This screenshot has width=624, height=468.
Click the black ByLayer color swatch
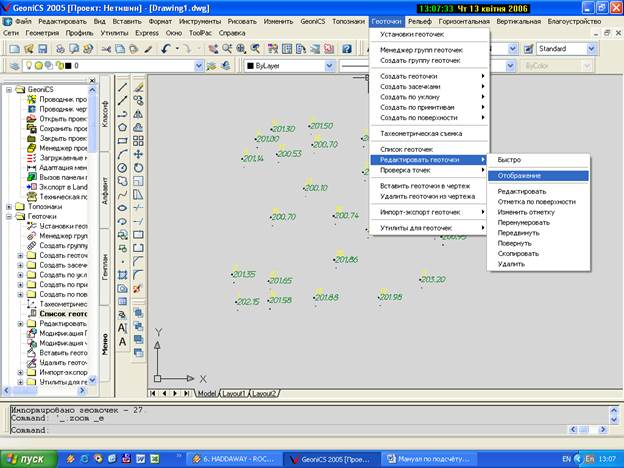coord(250,66)
